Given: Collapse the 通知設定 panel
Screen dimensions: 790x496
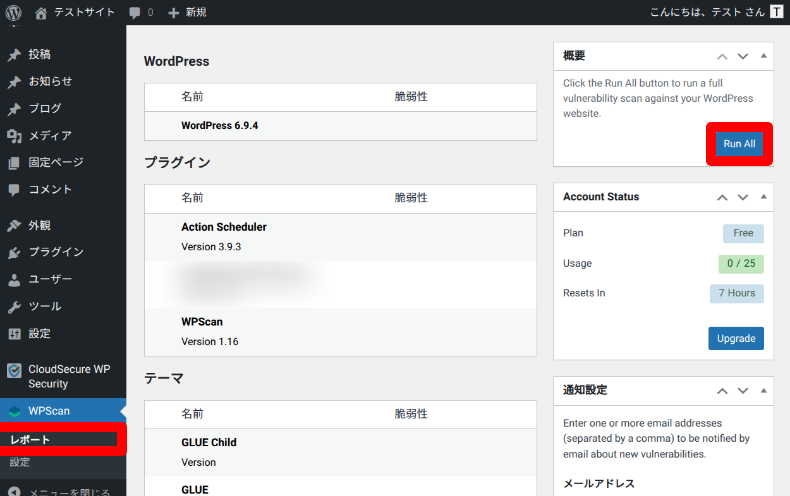Looking at the screenshot, I should coord(763,390).
